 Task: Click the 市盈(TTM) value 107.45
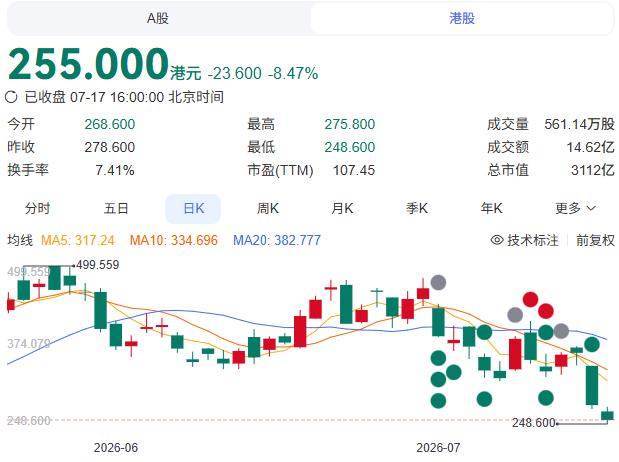(x=354, y=170)
